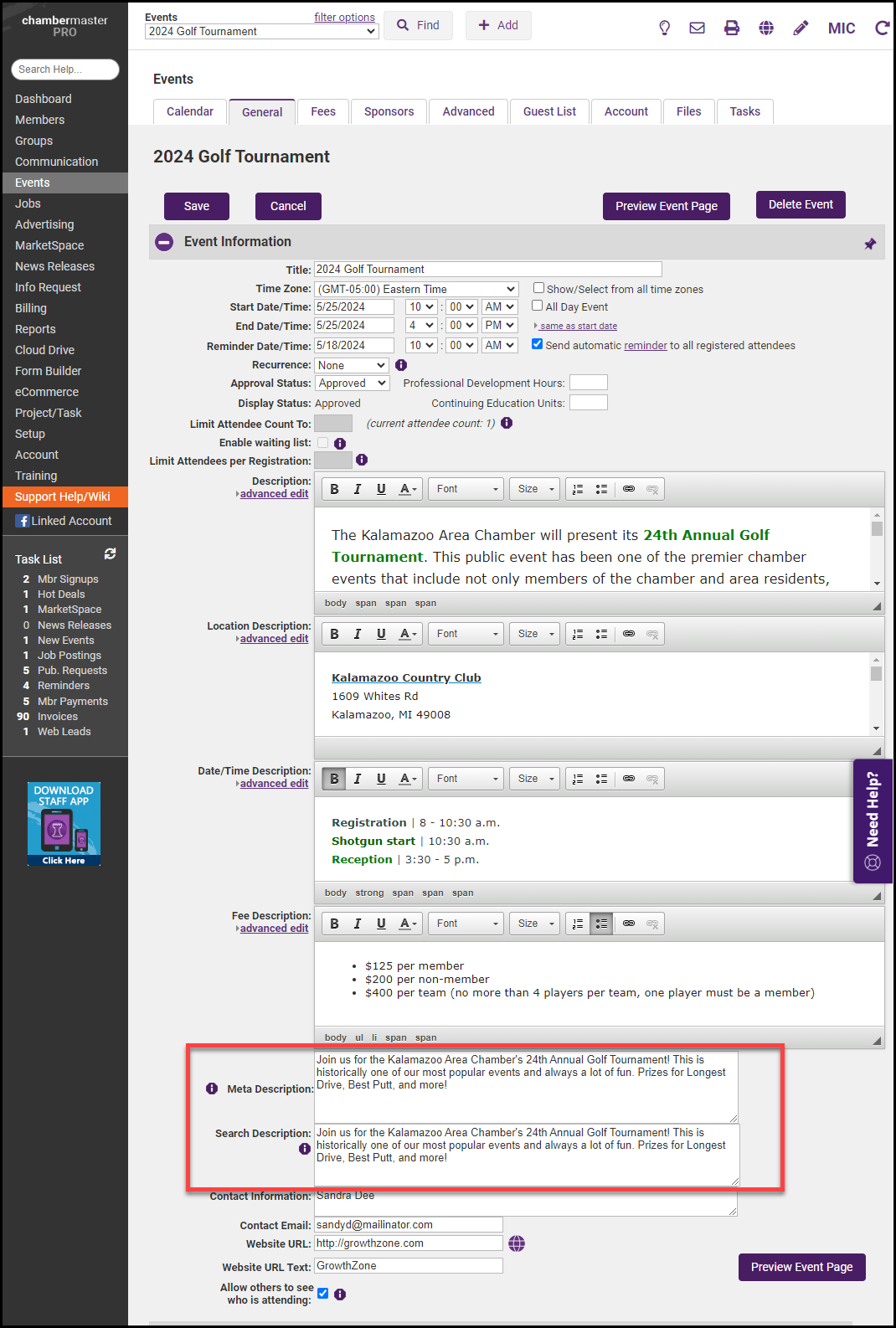Click the printer icon in top bar
The width and height of the screenshot is (896, 1328).
[x=732, y=28]
